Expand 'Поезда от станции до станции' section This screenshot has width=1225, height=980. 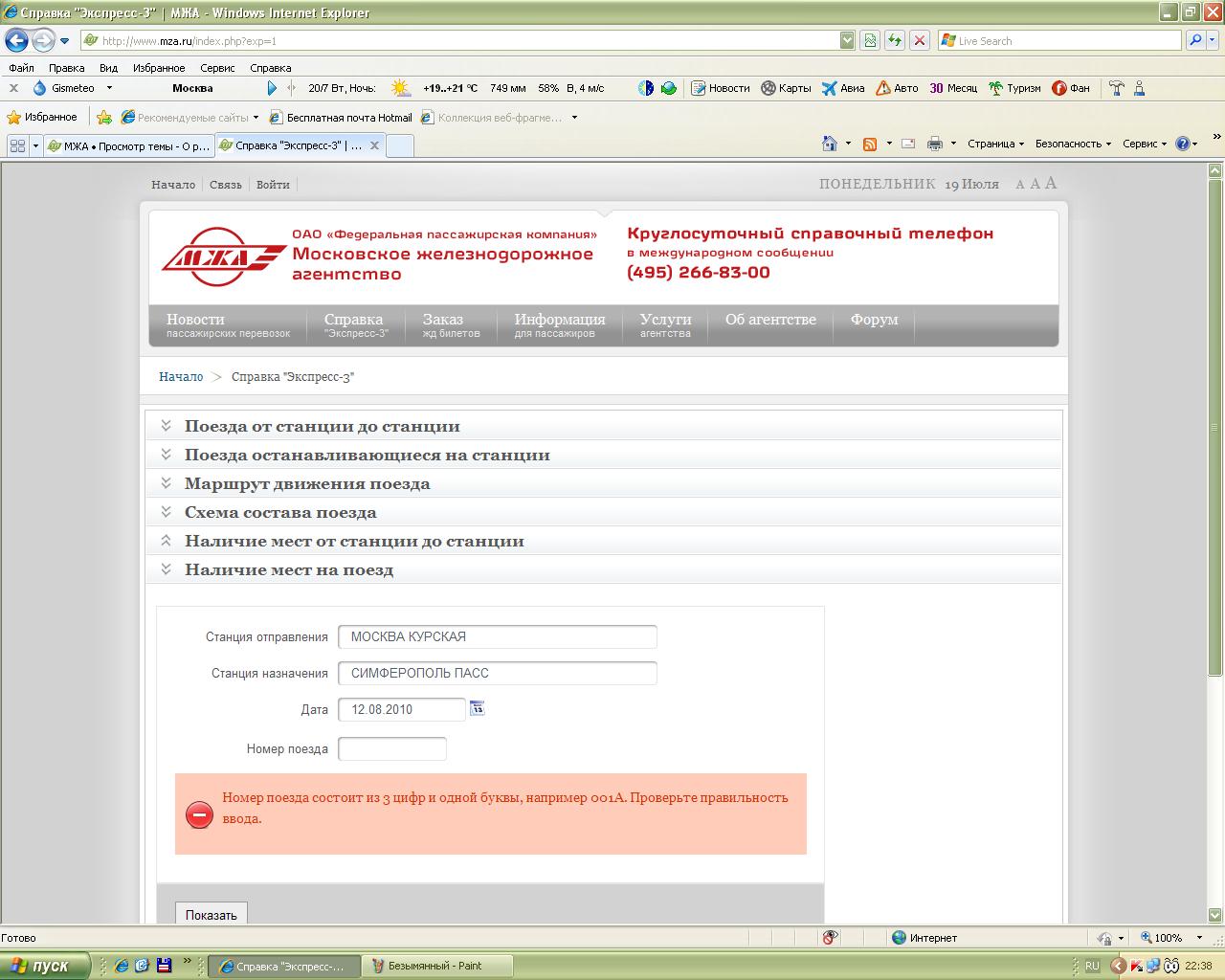coord(322,426)
